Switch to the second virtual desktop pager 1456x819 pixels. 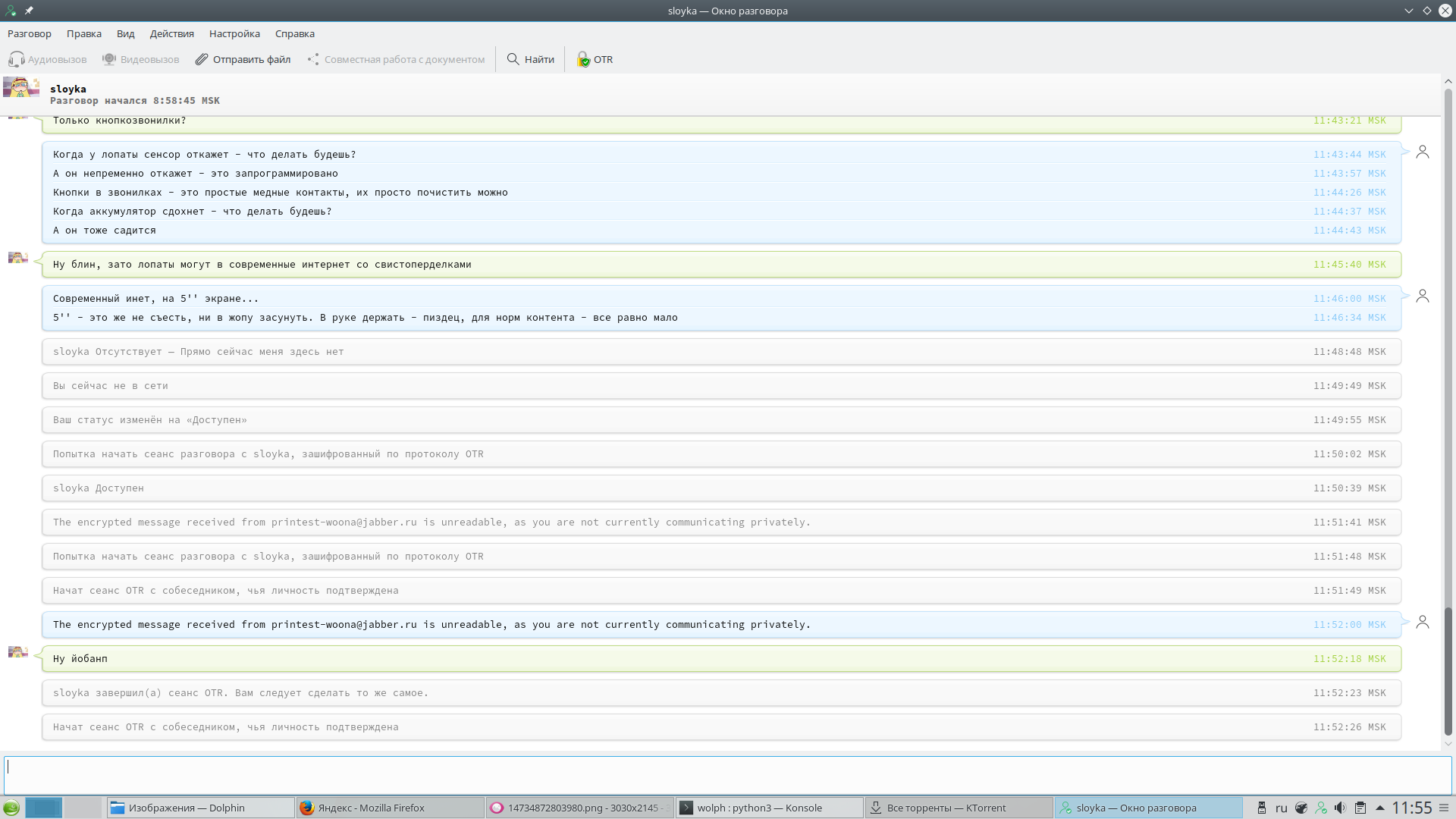(83, 808)
